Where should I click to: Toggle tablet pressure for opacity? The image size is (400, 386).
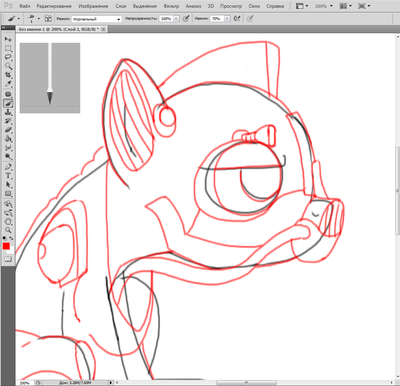tap(186, 19)
